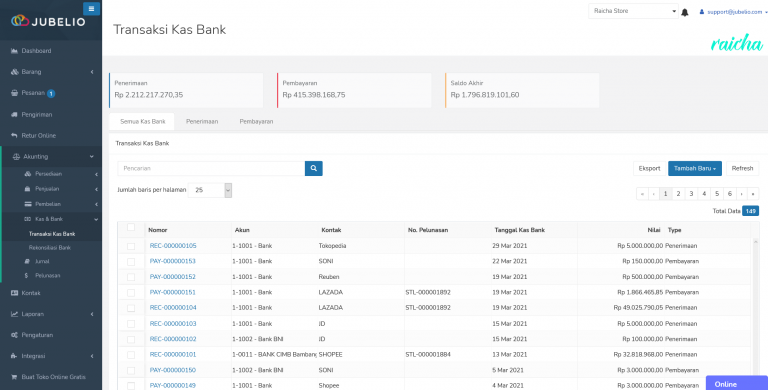Tick the select-all header checkbox
The height and width of the screenshot is (390, 768).
(131, 227)
